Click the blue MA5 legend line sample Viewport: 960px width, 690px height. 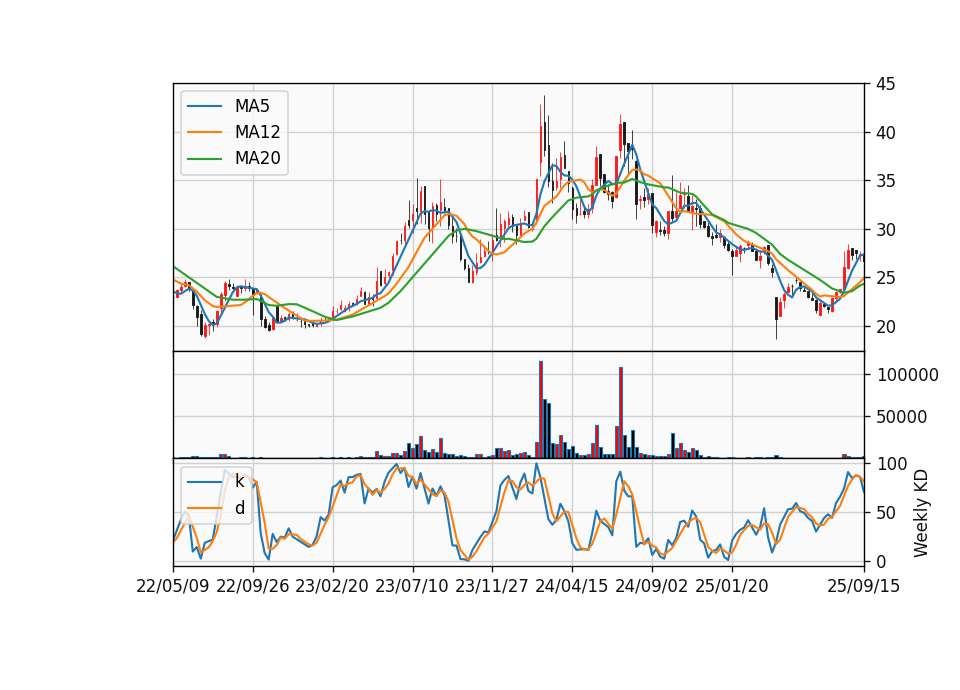204,106
